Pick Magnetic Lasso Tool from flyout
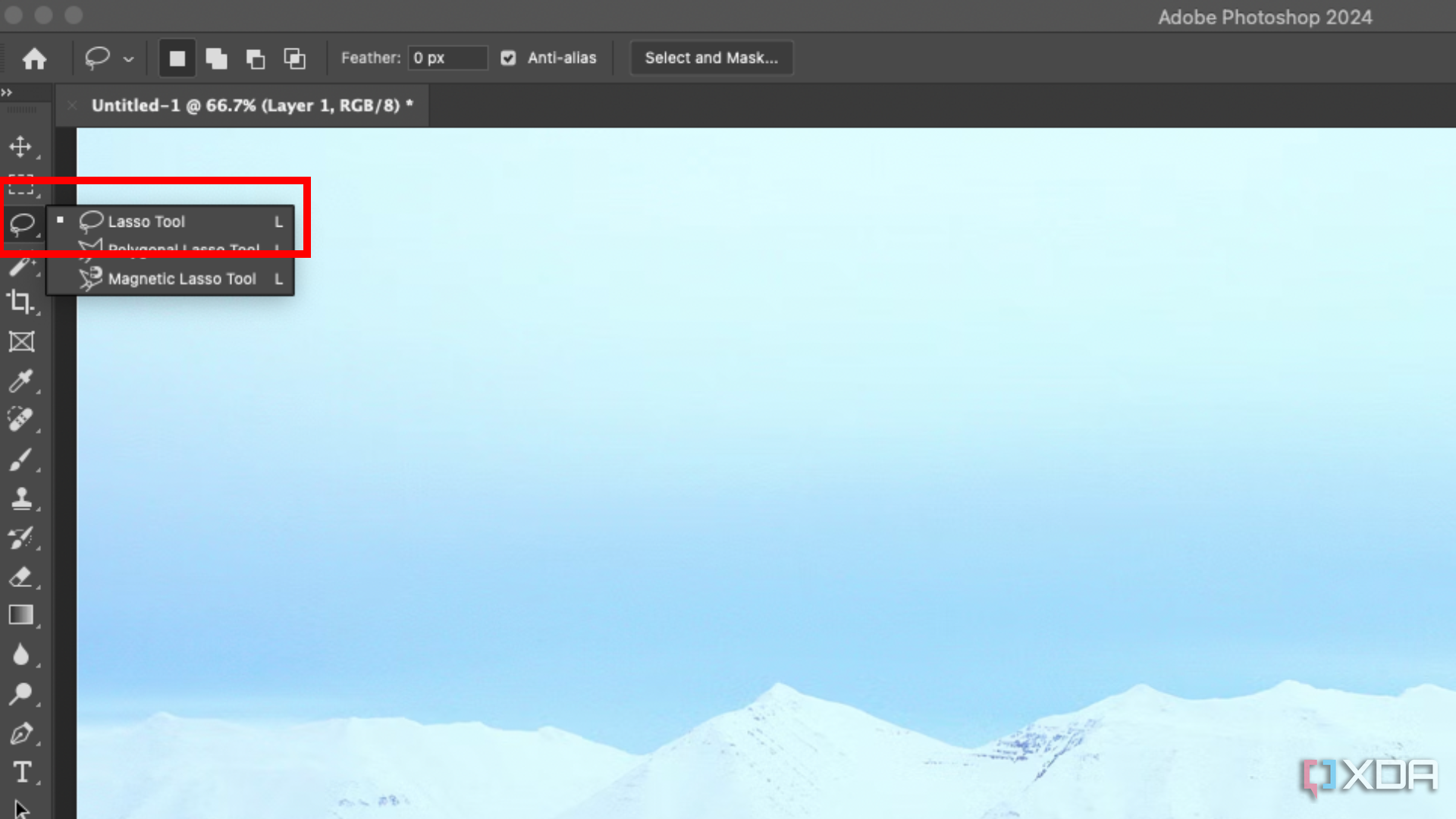1456x819 pixels. 171,279
